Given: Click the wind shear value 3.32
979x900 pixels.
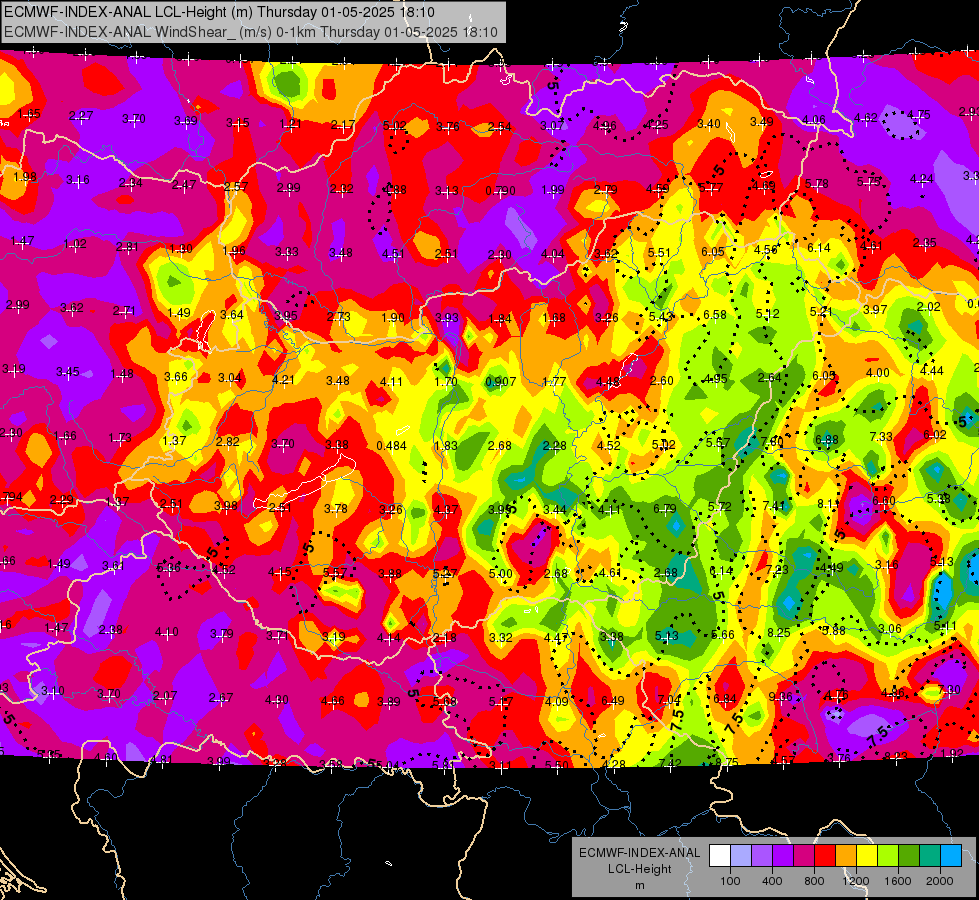Looking at the screenshot, I should 501,638.
